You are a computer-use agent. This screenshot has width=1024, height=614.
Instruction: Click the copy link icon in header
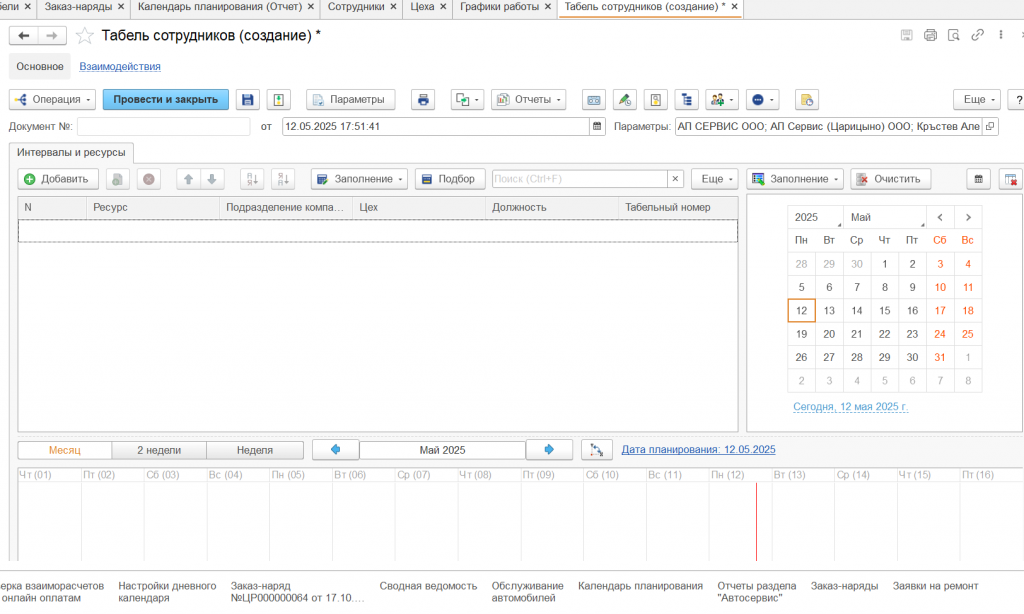pyautogui.click(x=977, y=35)
